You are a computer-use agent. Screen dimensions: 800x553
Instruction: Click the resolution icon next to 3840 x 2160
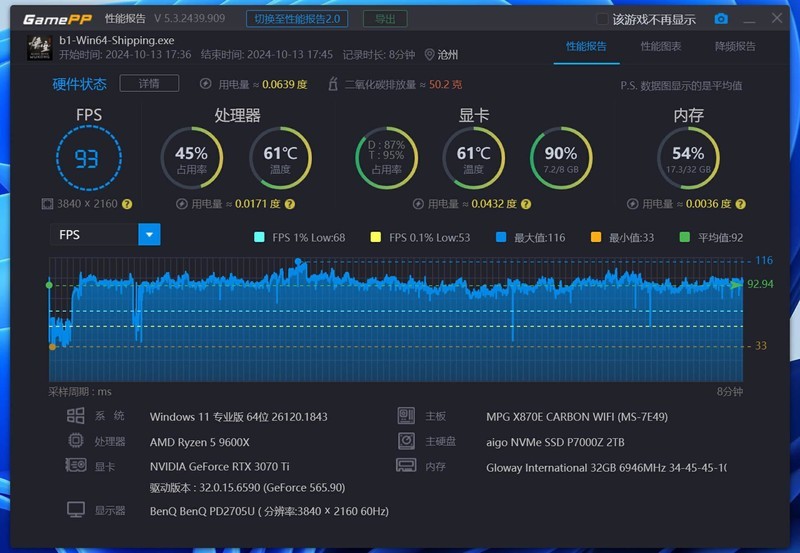pyautogui.click(x=47, y=204)
